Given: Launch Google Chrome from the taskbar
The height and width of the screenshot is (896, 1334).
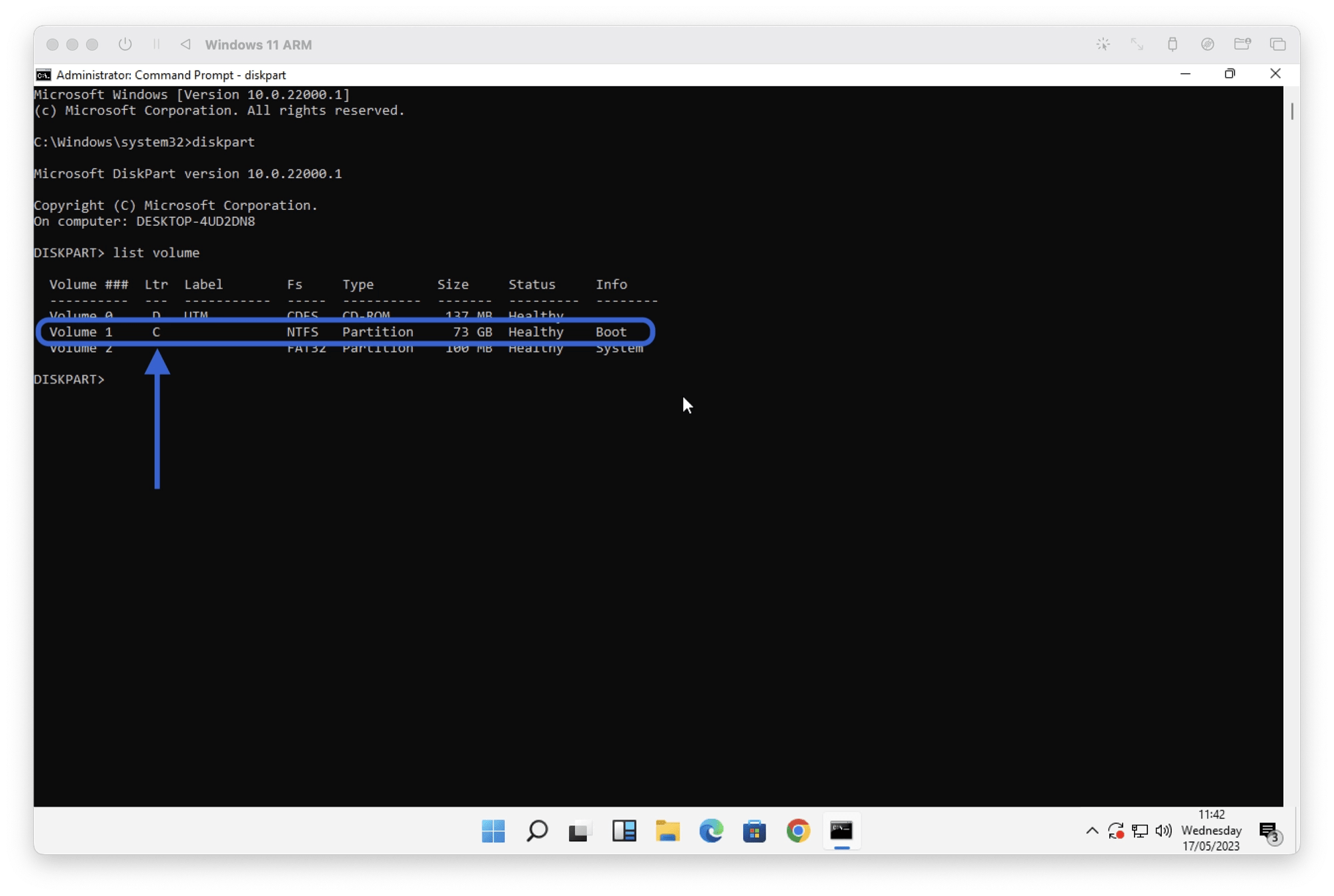Looking at the screenshot, I should tap(798, 831).
